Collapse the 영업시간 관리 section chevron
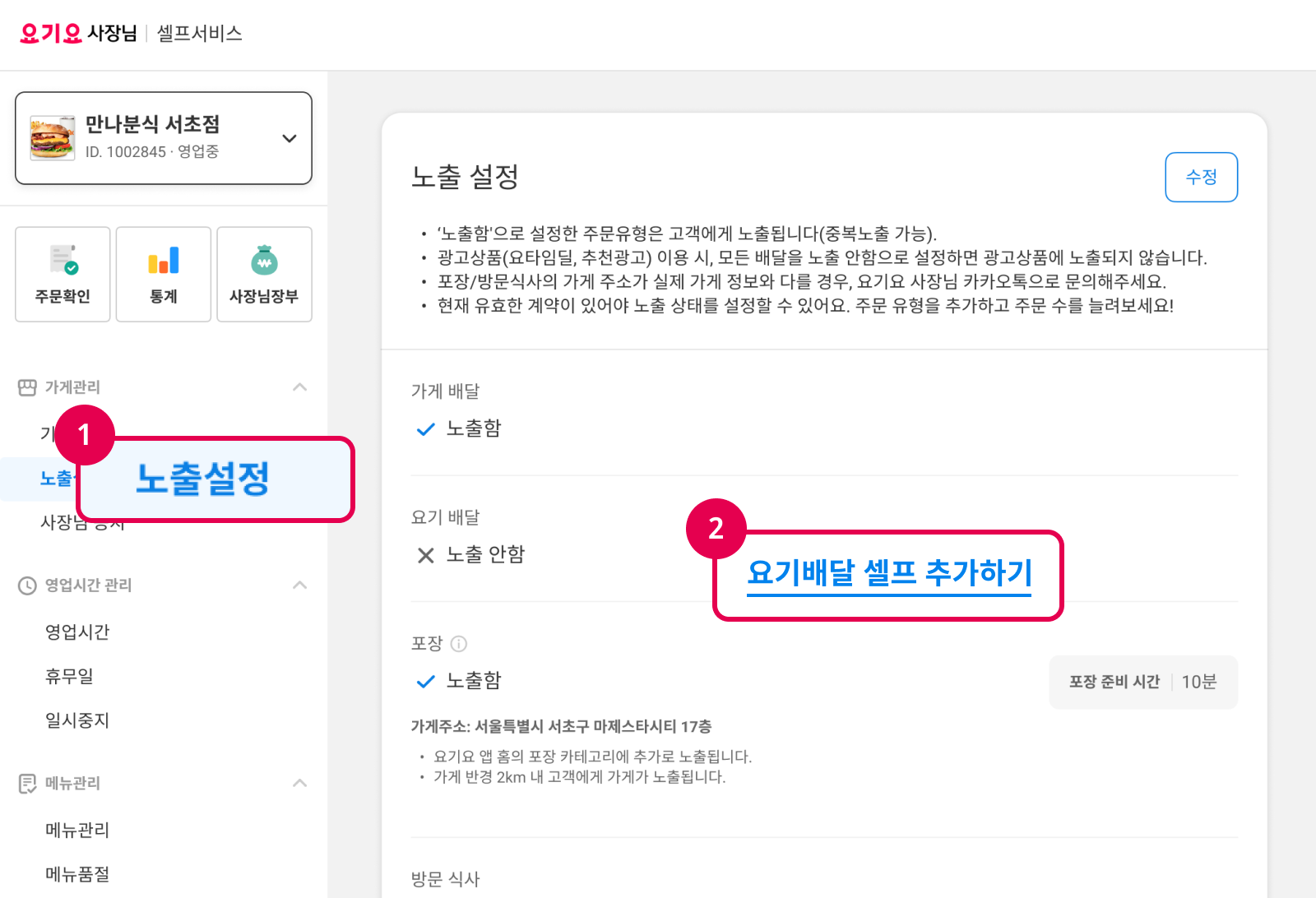 click(x=299, y=586)
